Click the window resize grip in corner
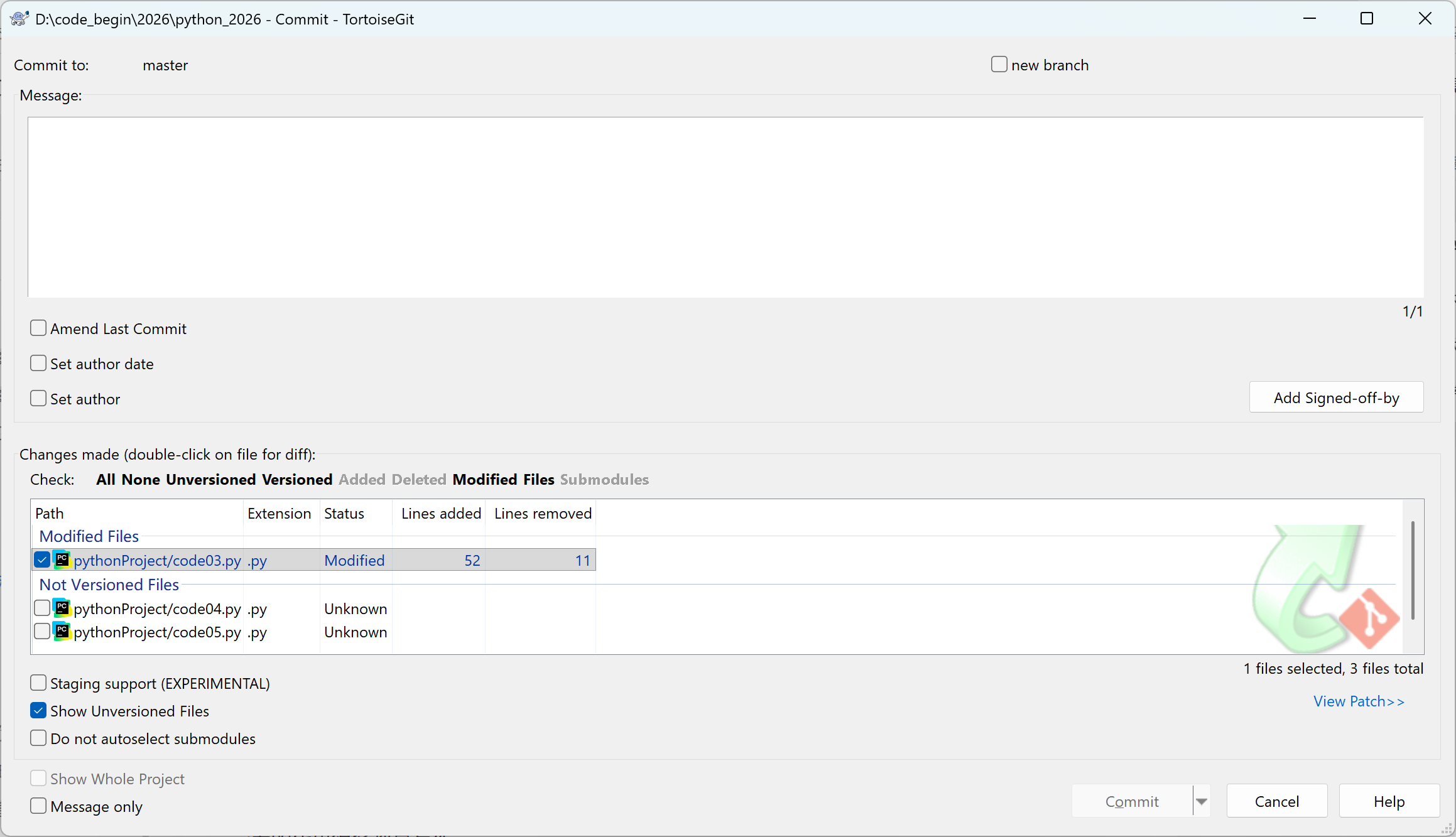Viewport: 1456px width, 837px height. [x=1447, y=829]
